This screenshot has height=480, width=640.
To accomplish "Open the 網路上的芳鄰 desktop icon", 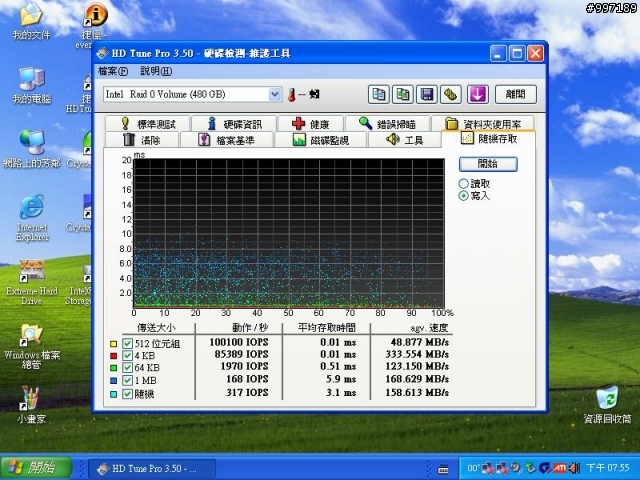I will click(31, 149).
